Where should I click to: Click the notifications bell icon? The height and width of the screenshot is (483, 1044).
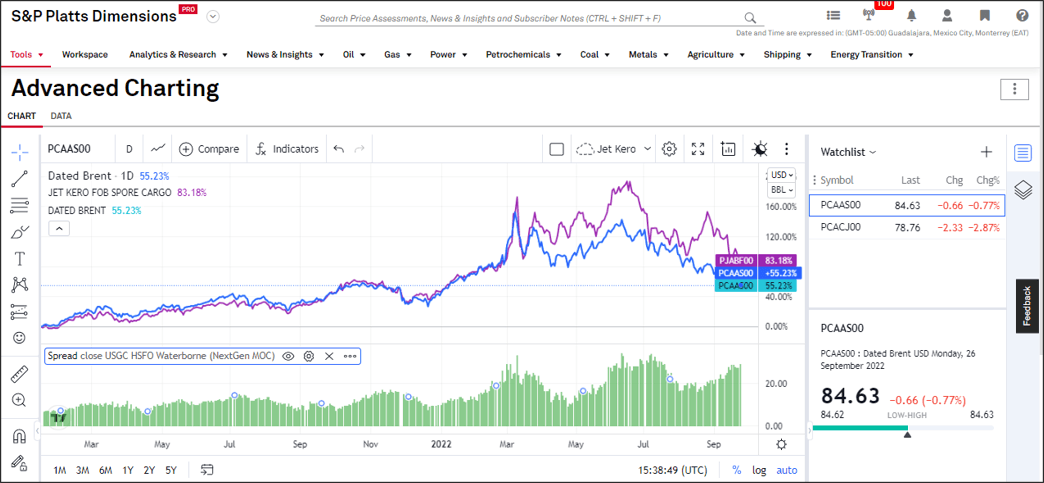[x=911, y=16]
